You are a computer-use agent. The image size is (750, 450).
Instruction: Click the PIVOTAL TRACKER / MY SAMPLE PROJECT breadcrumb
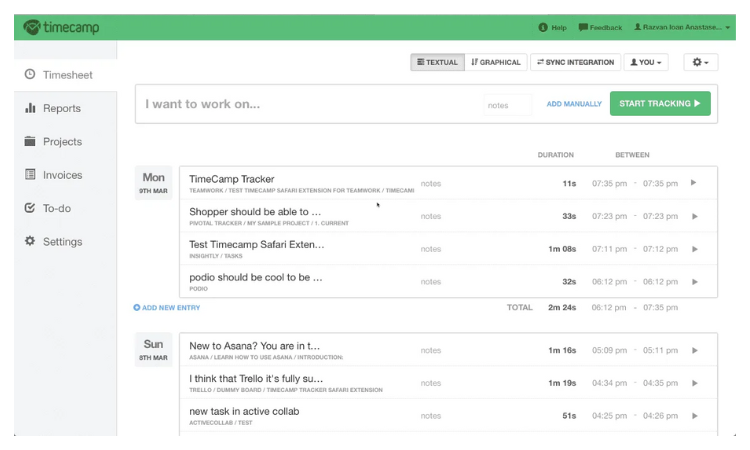click(x=269, y=223)
